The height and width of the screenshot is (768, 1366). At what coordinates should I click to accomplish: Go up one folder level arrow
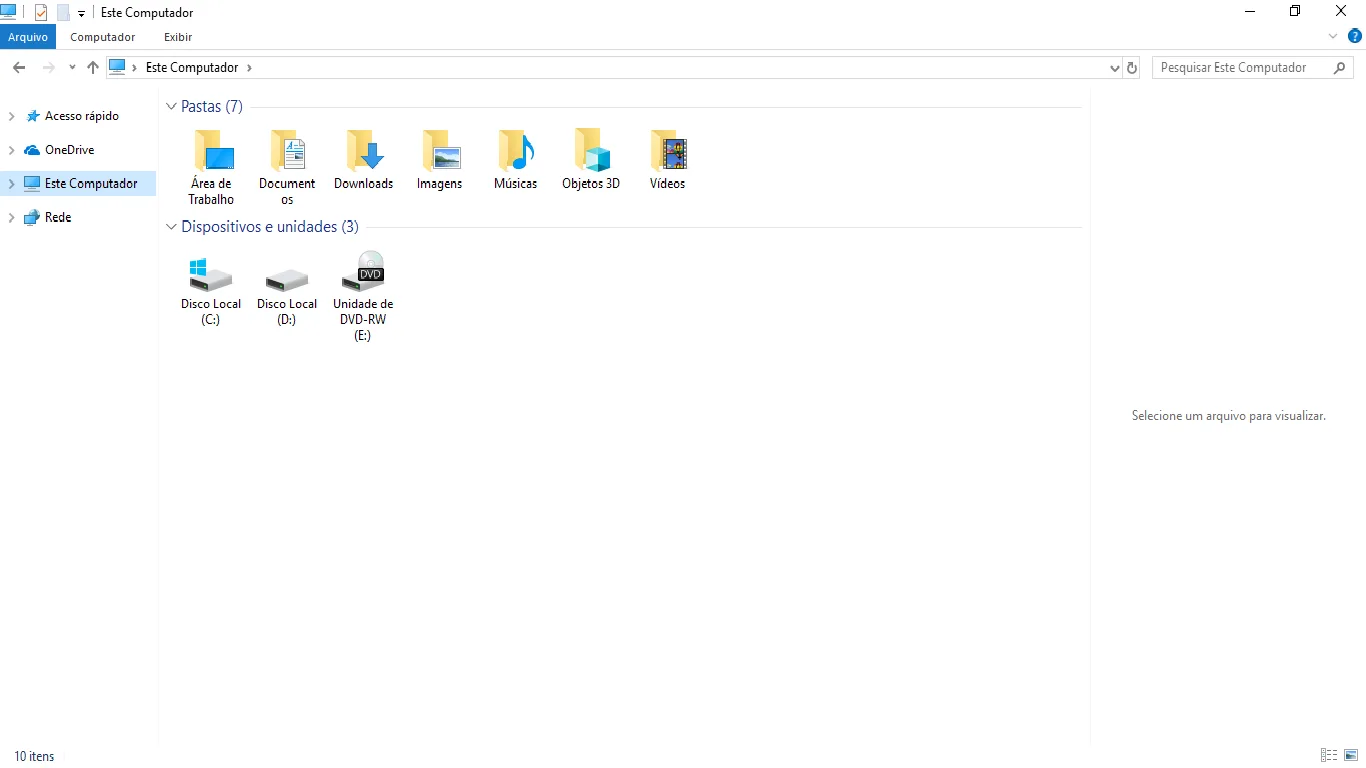point(93,68)
